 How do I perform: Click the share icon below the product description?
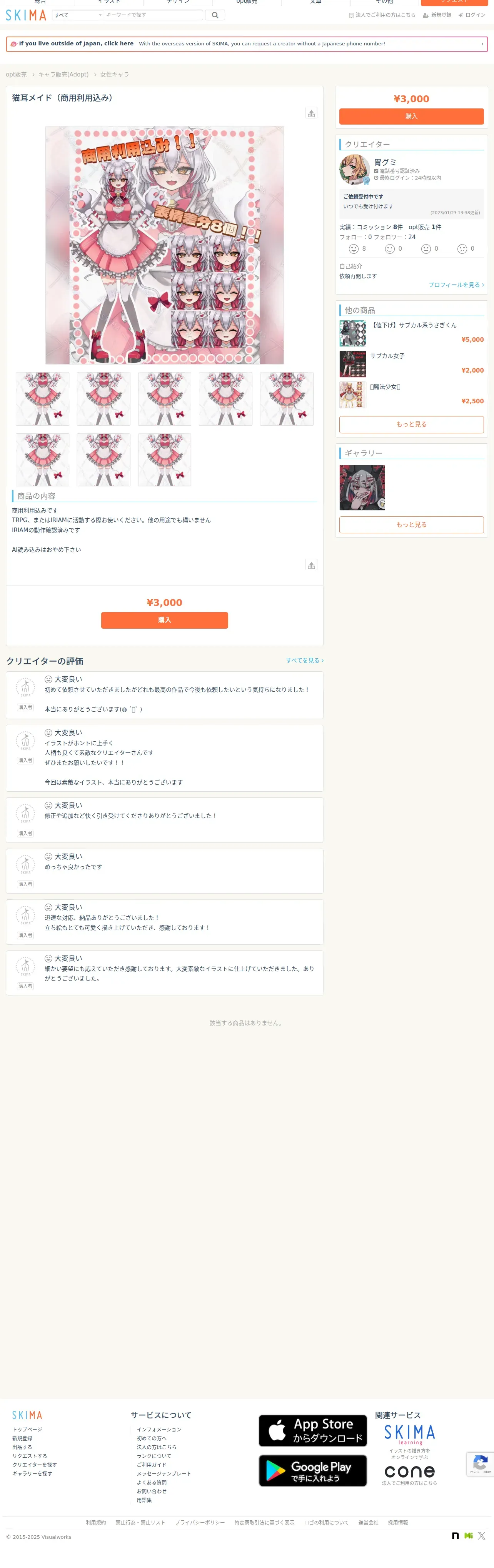311,565
